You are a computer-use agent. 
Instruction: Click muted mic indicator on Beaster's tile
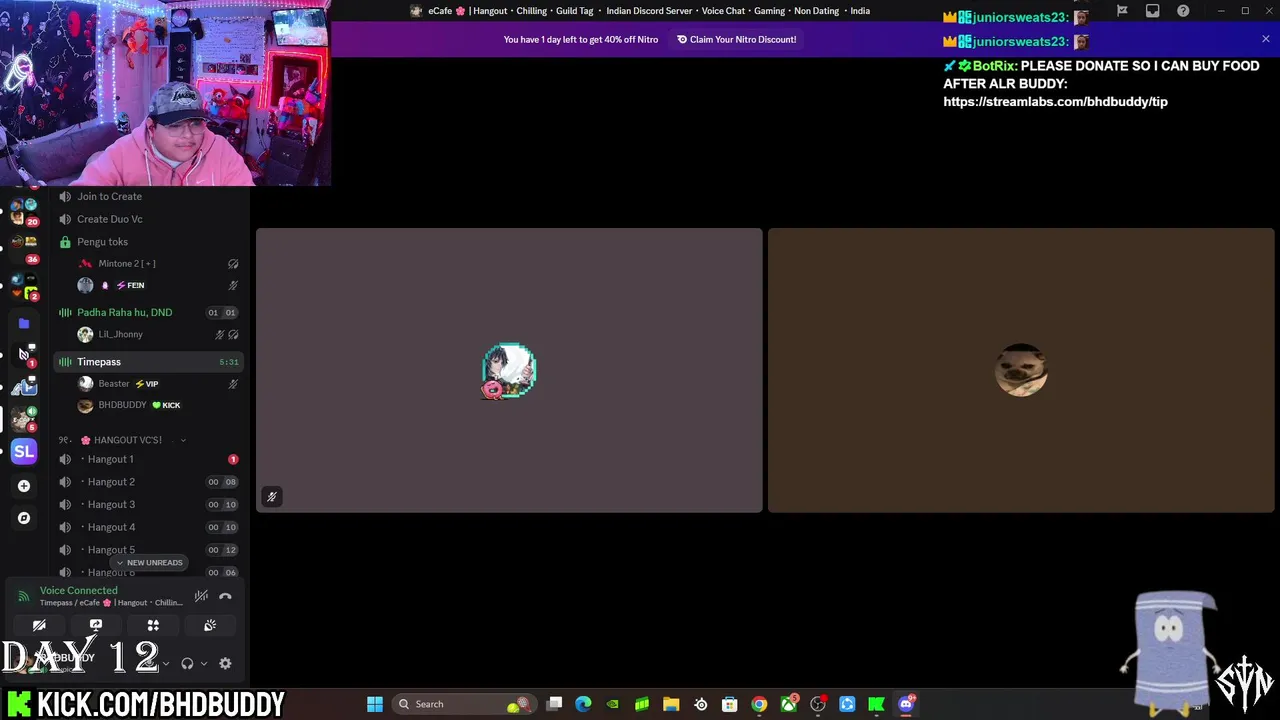[271, 497]
